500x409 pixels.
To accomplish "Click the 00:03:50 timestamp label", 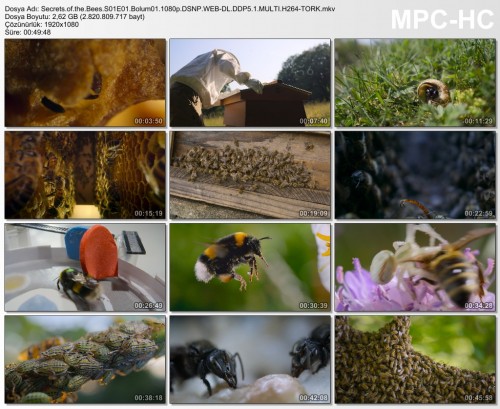I will (148, 121).
